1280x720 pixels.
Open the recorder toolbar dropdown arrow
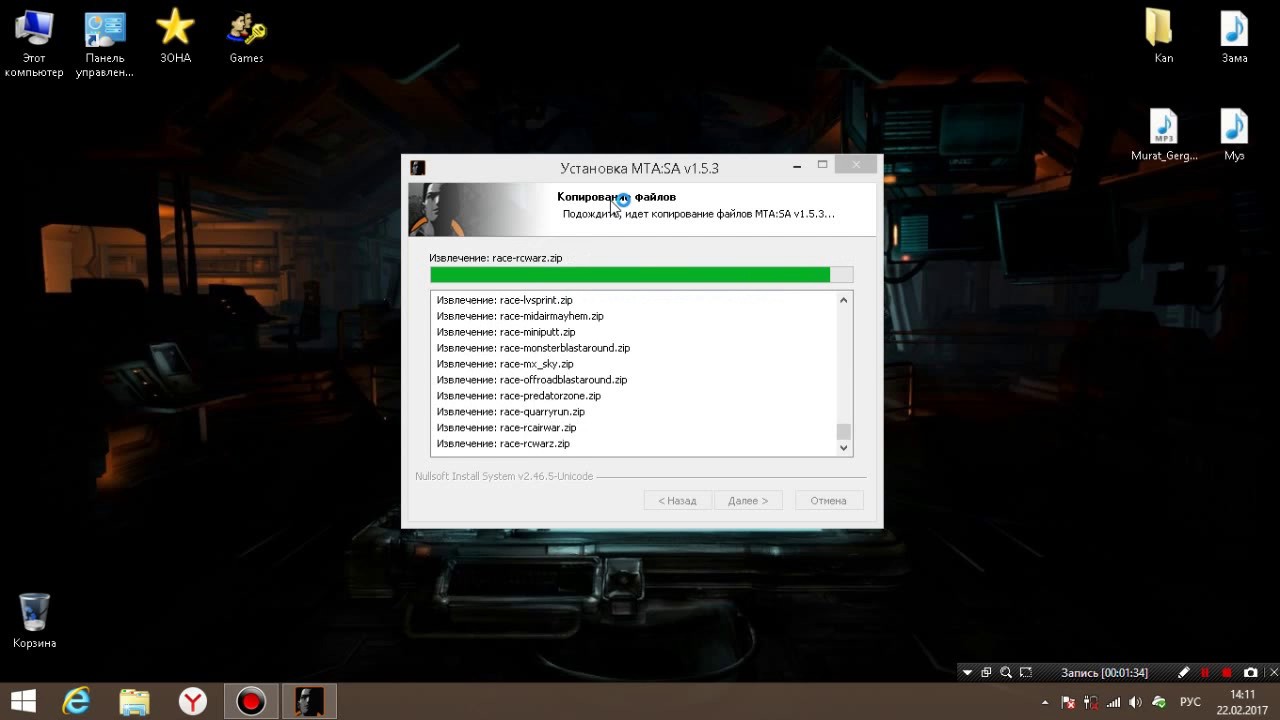(967, 673)
